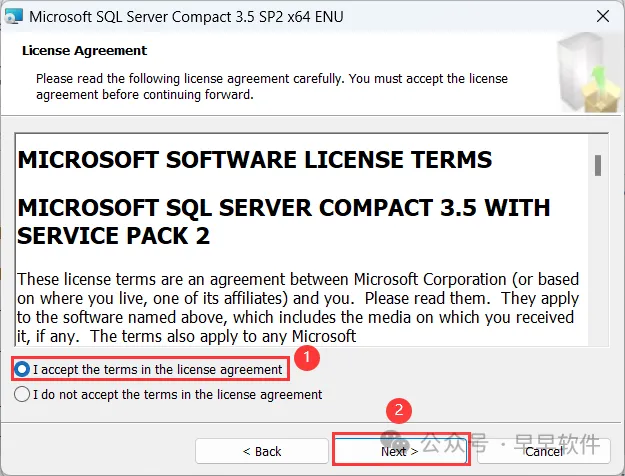Viewport: 625px width, 476px height.
Task: Select 'I accept the terms' radio button
Action: coord(22,369)
